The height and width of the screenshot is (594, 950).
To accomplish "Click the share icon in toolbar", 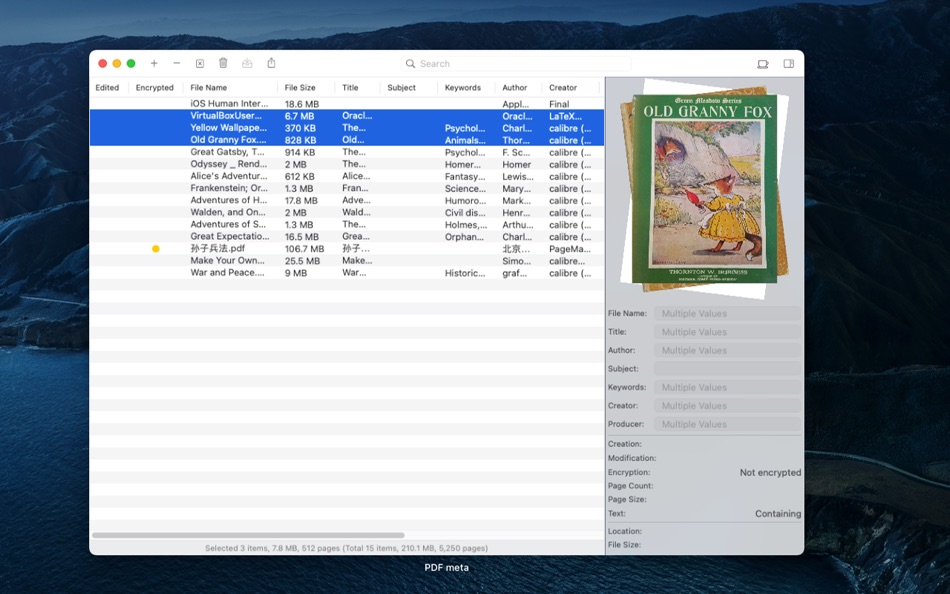I will click(271, 63).
